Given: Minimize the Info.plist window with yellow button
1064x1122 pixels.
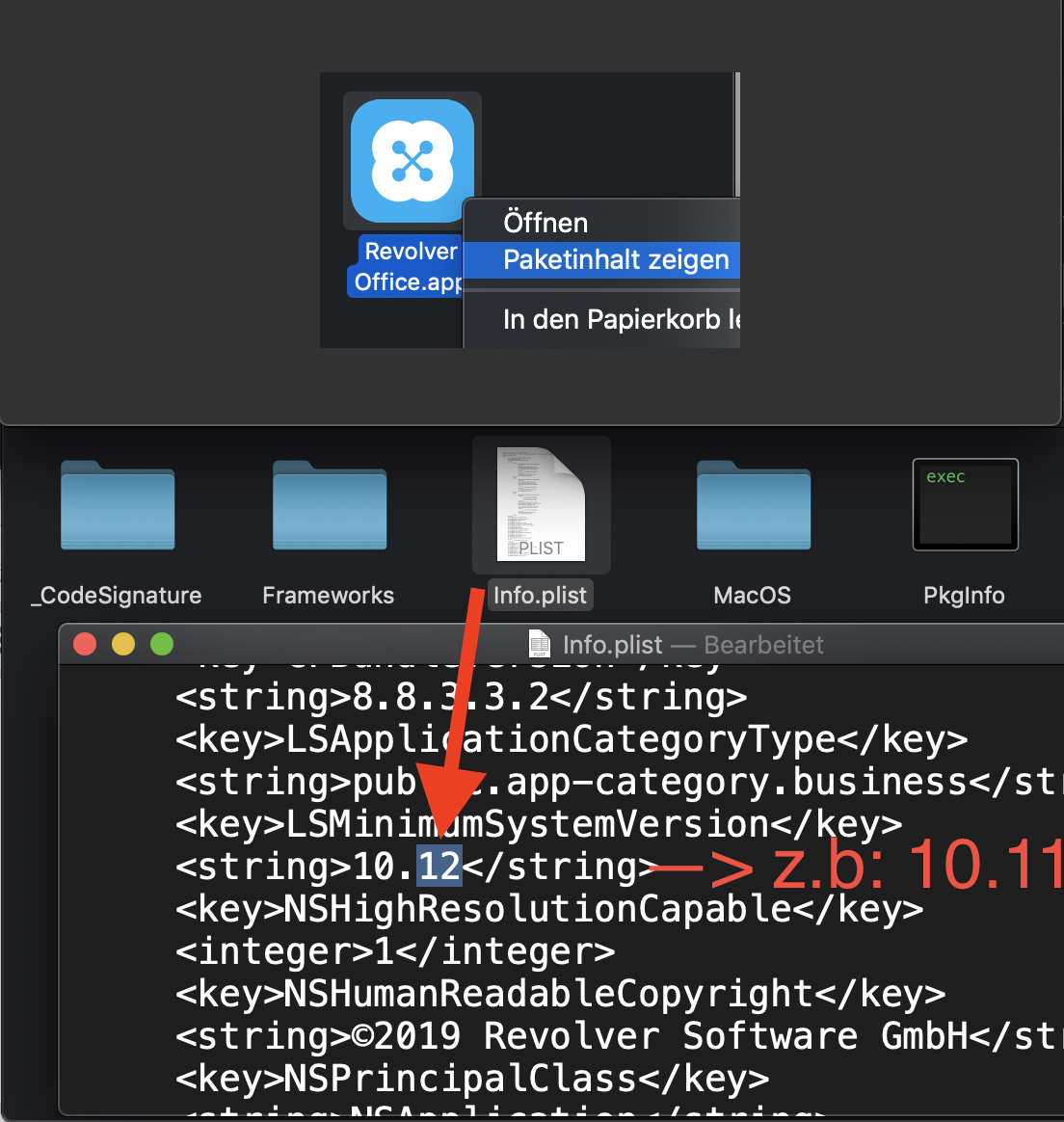Looking at the screenshot, I should [123, 644].
